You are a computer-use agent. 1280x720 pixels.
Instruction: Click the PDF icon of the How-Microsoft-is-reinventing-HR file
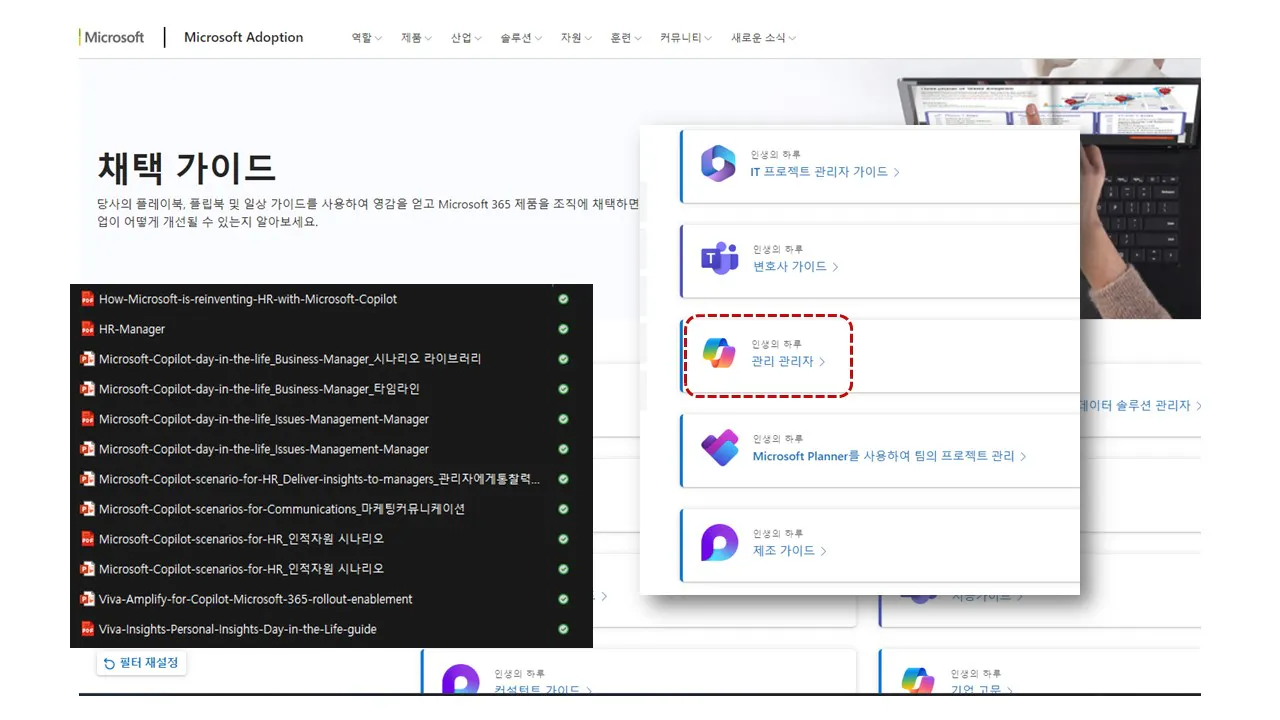tap(87, 299)
